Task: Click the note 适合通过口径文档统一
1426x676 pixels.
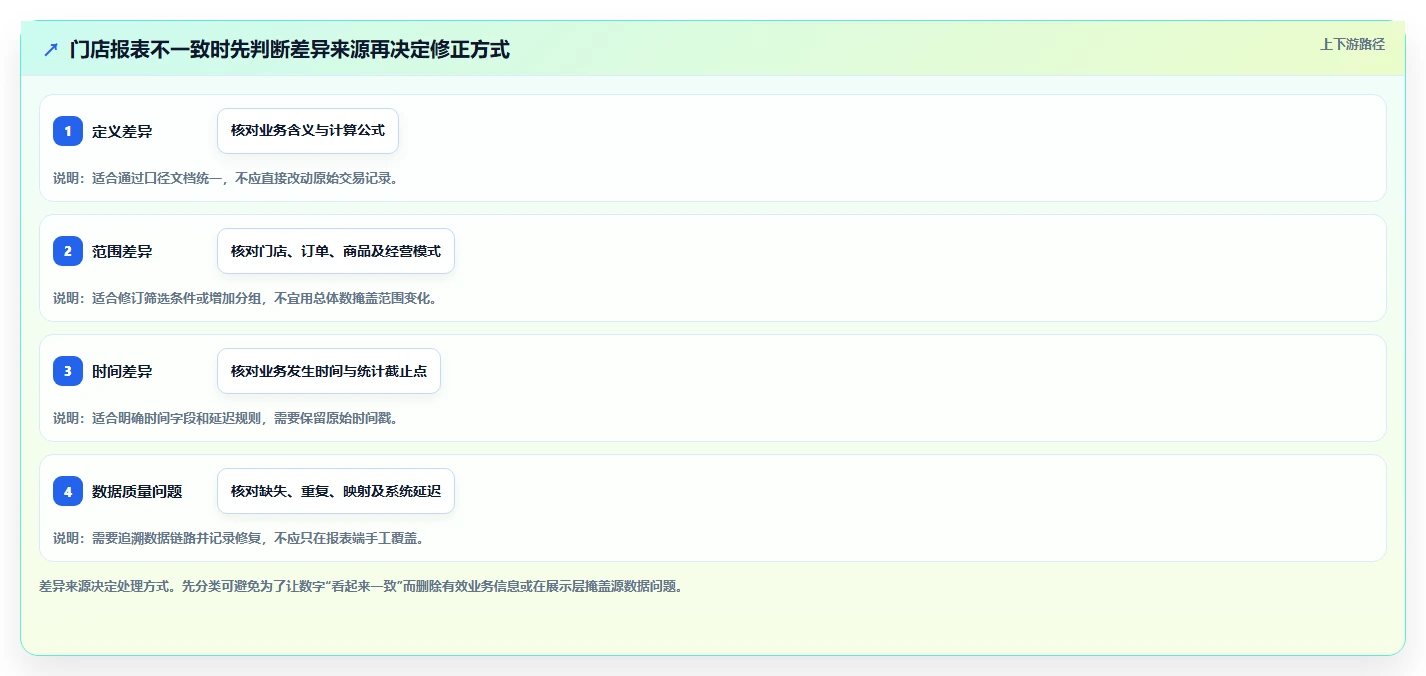Action: (x=159, y=178)
